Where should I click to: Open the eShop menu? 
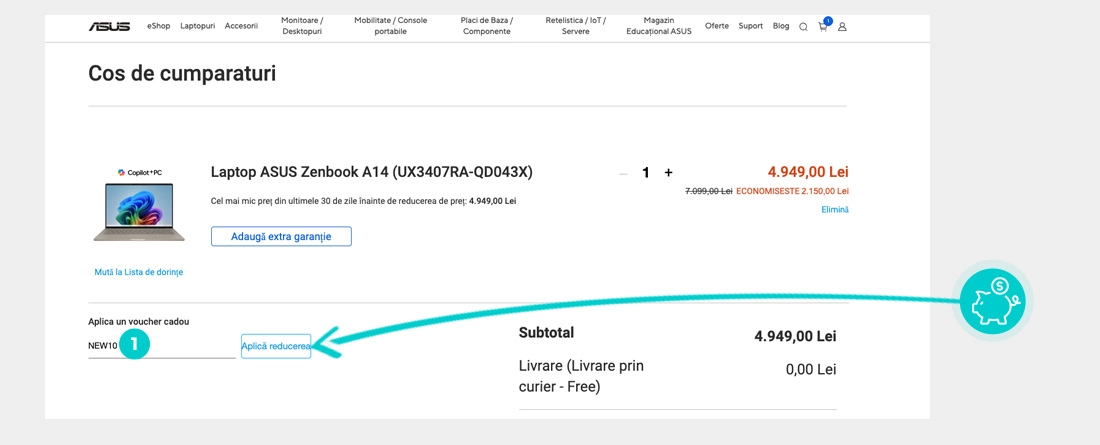pyautogui.click(x=158, y=26)
